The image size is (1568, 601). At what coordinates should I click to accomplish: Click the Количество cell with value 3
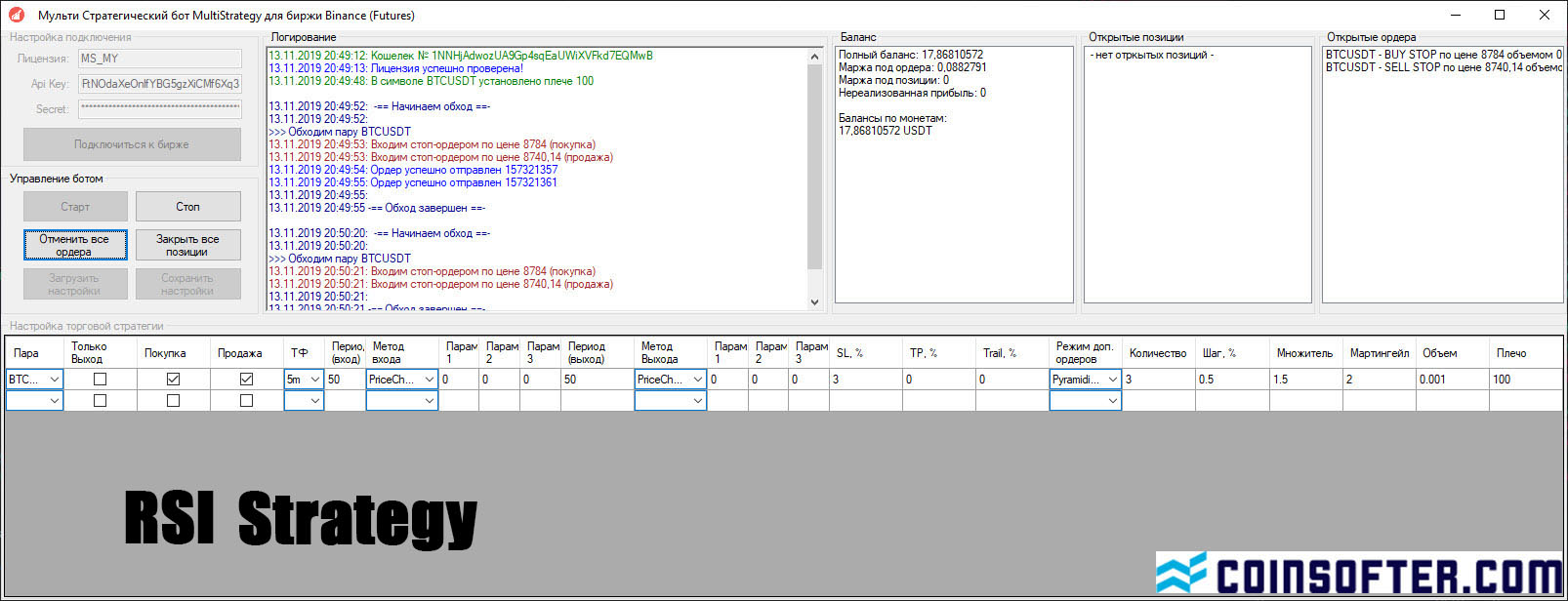click(1159, 380)
